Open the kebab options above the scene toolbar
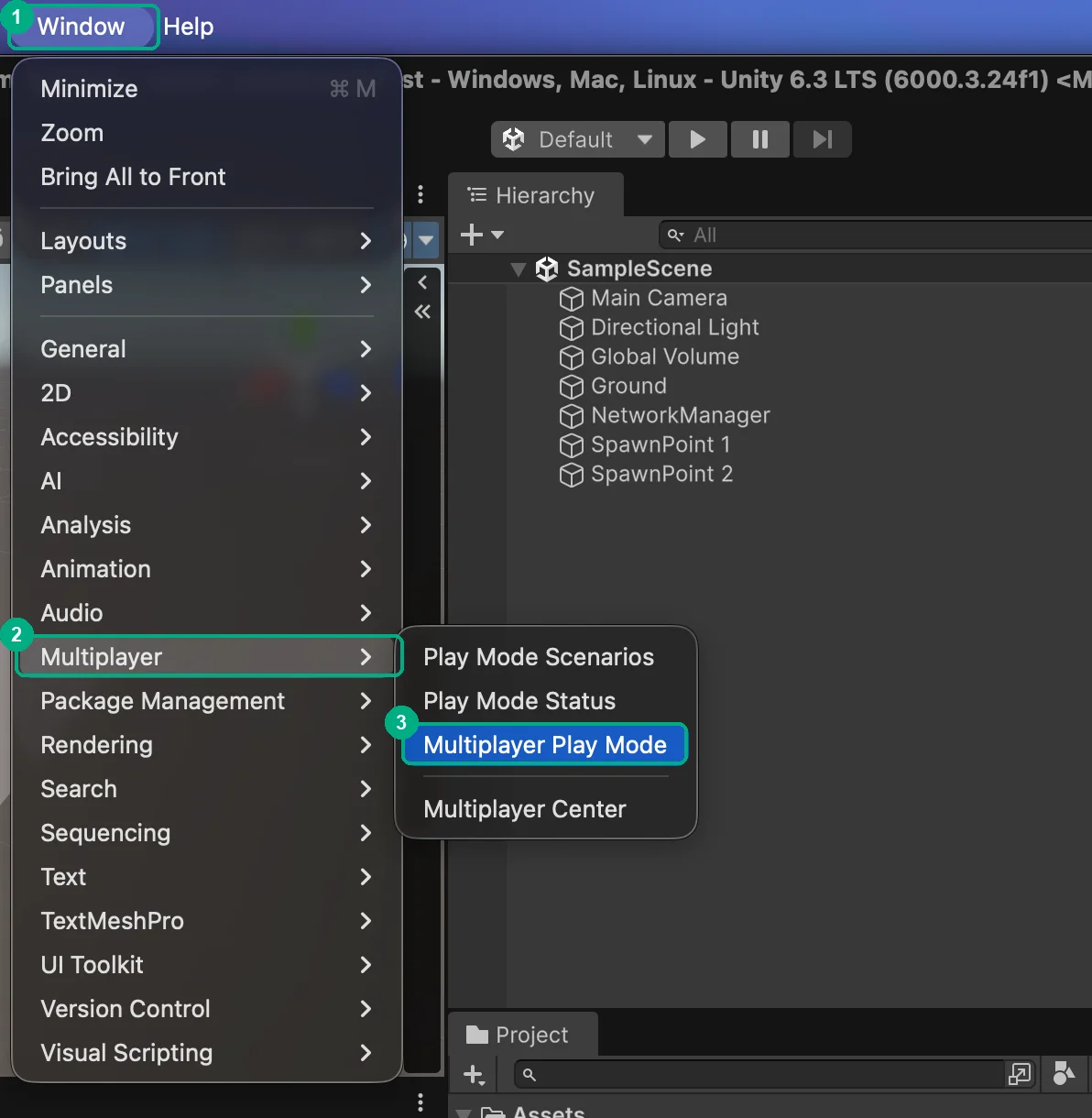The width and height of the screenshot is (1092, 1118). pyautogui.click(x=420, y=194)
